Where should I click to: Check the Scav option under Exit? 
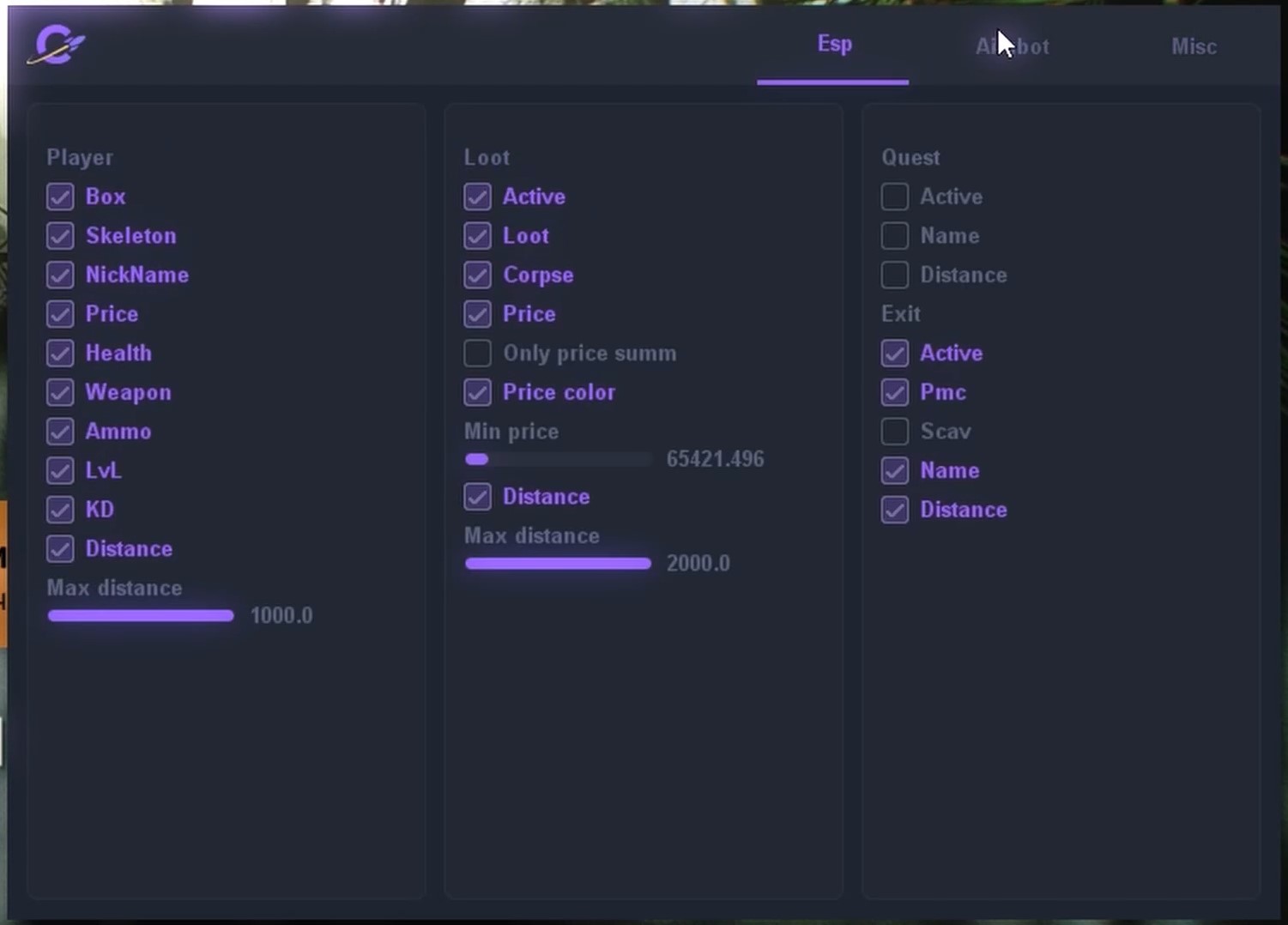[x=895, y=432]
